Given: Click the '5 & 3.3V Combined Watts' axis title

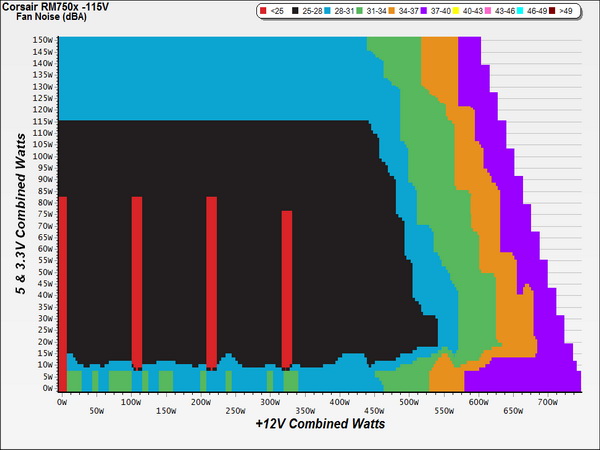Looking at the screenshot, I should click(x=21, y=214).
